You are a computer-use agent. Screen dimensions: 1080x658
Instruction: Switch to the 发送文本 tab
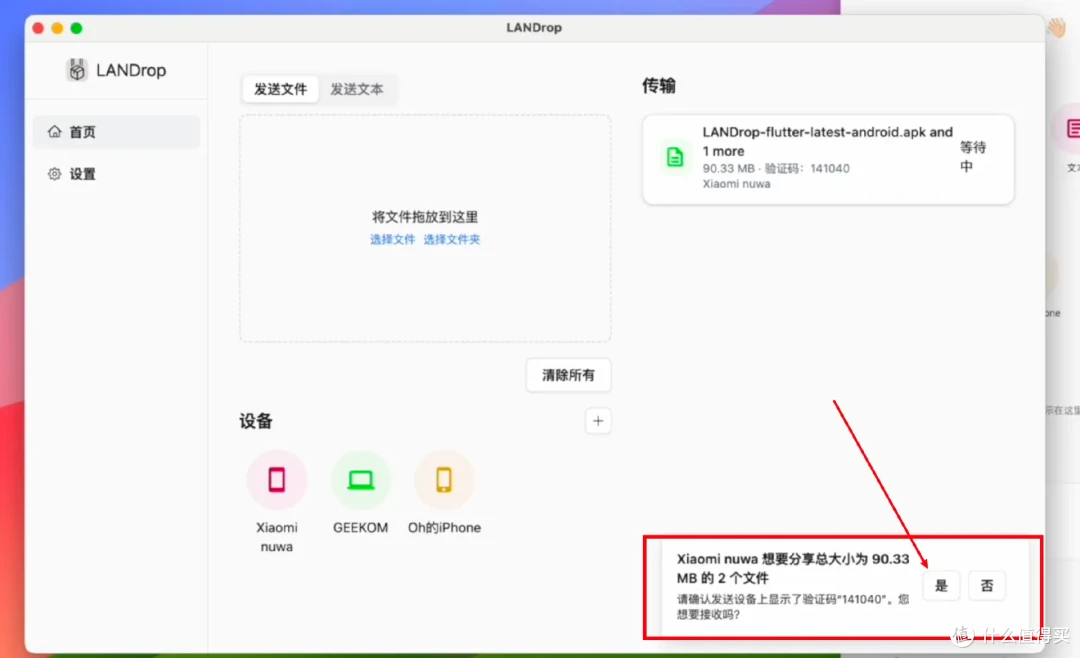pyautogui.click(x=357, y=89)
